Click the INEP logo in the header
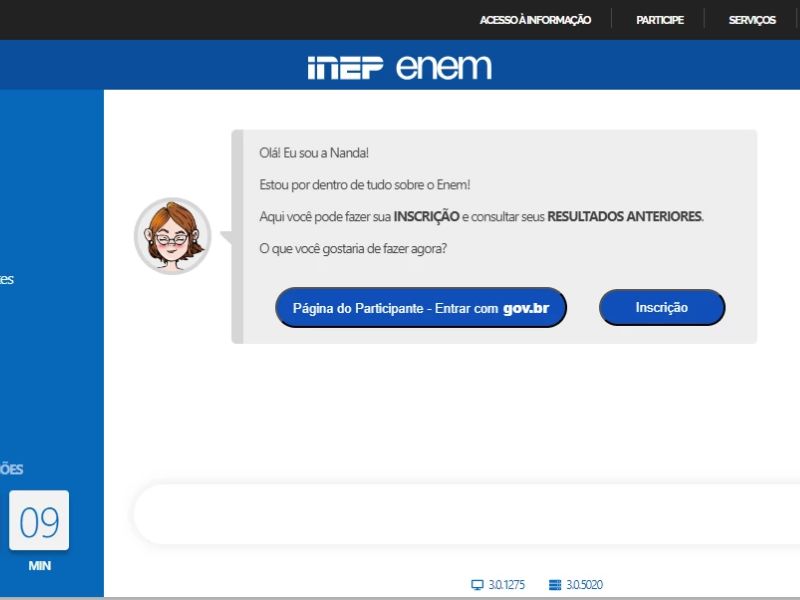Image resolution: width=800 pixels, height=600 pixels. pyautogui.click(x=345, y=67)
